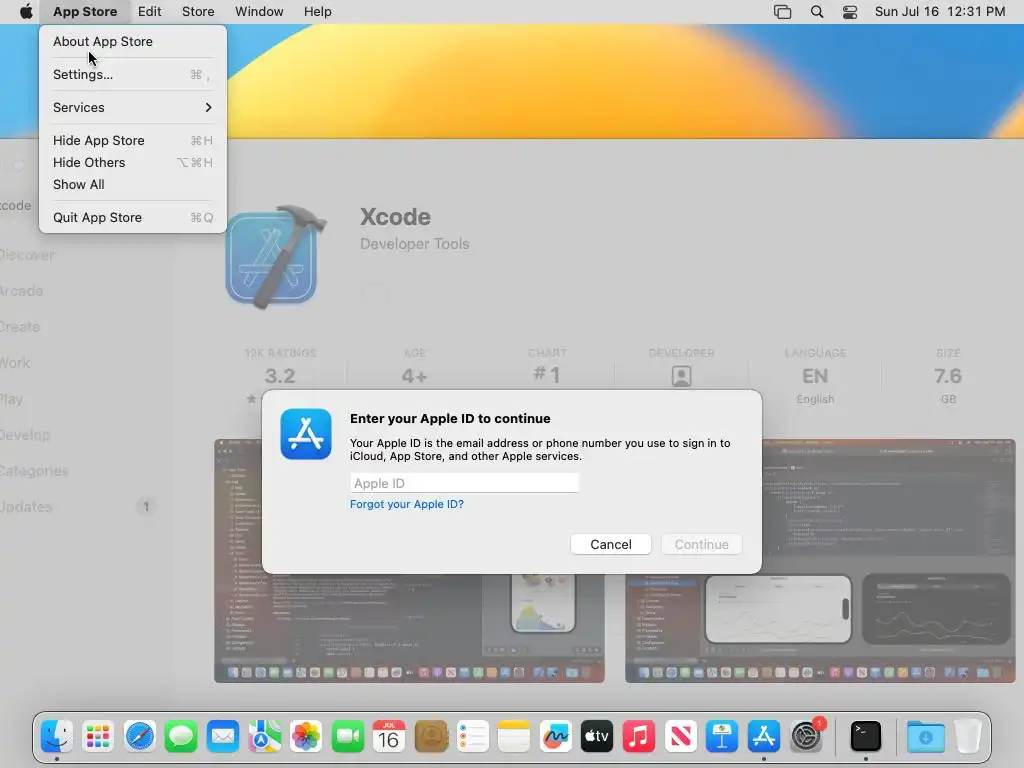Open System Settings from the Dock
The width and height of the screenshot is (1024, 768).
pyautogui.click(x=807, y=737)
